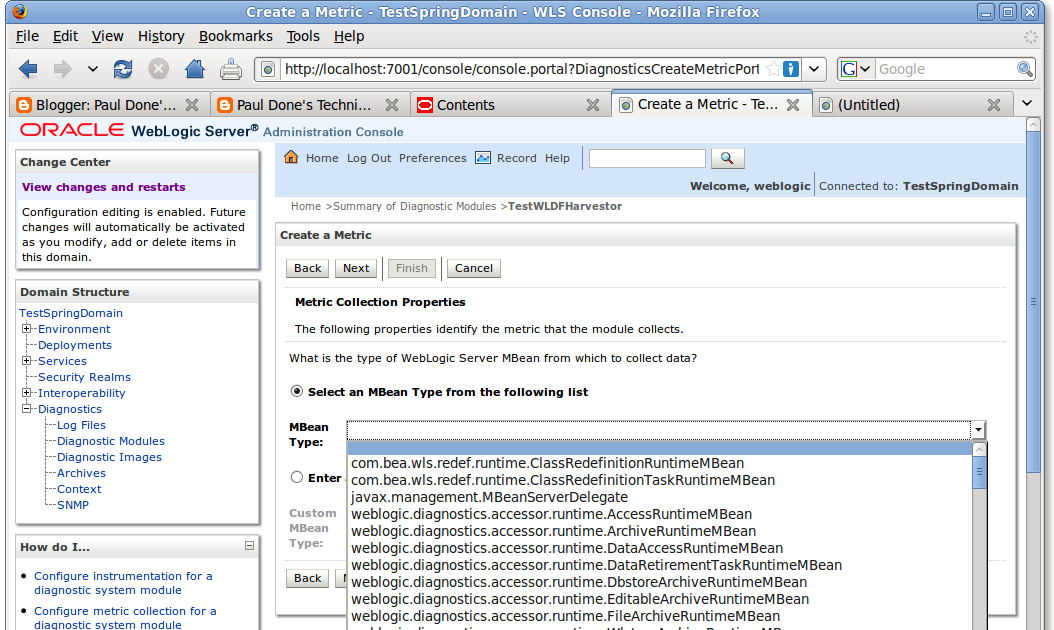
Task: Open the browser home page icon
Action: click(194, 68)
